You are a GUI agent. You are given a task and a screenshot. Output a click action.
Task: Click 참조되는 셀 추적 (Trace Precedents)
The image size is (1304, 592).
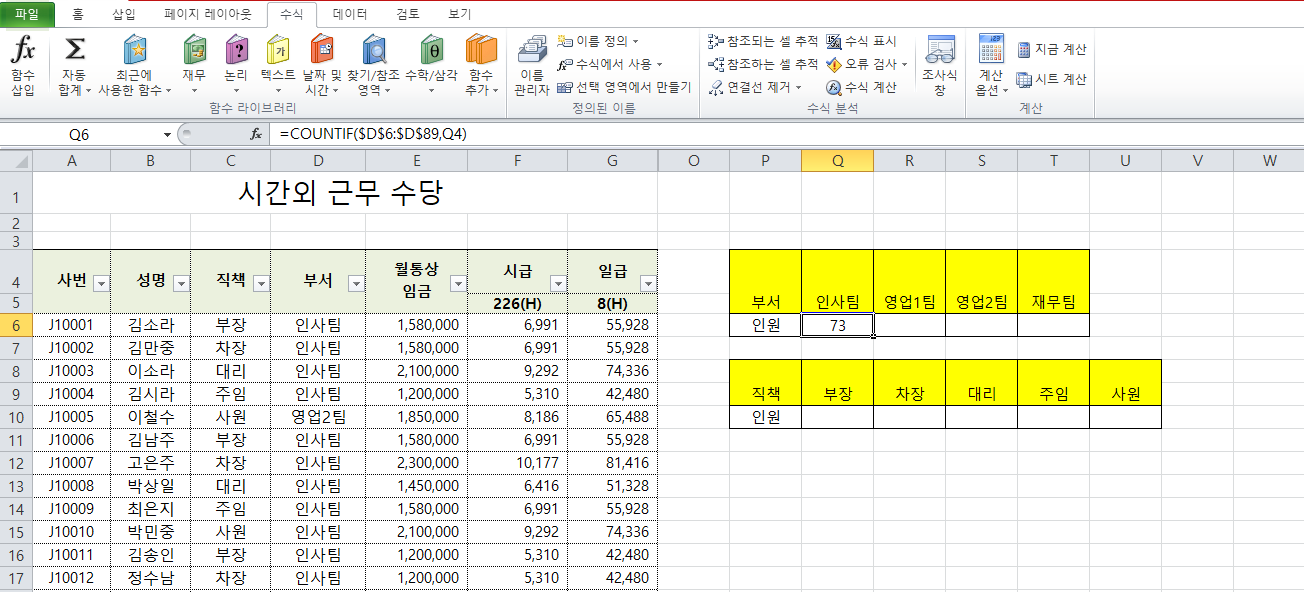(763, 41)
